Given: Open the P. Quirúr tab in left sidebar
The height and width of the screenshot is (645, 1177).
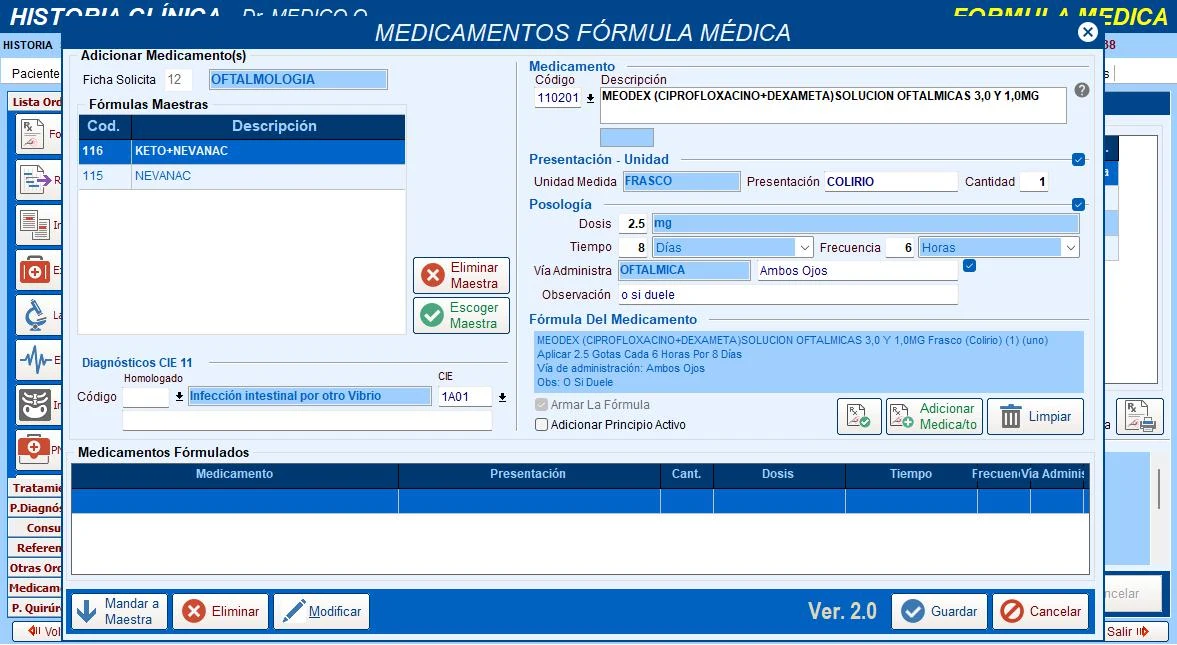Looking at the screenshot, I should 35,607.
